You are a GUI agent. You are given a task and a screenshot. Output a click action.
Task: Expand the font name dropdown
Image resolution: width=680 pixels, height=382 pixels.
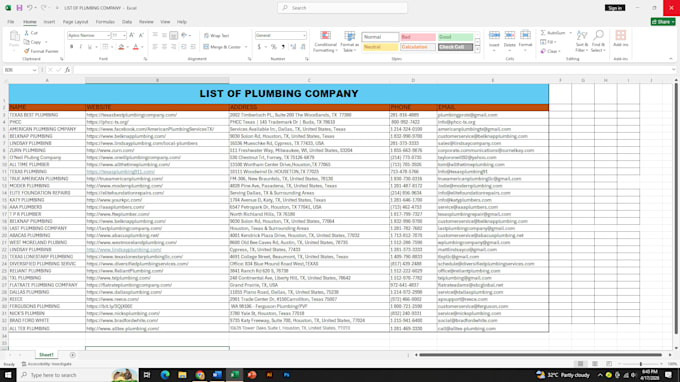click(x=108, y=36)
